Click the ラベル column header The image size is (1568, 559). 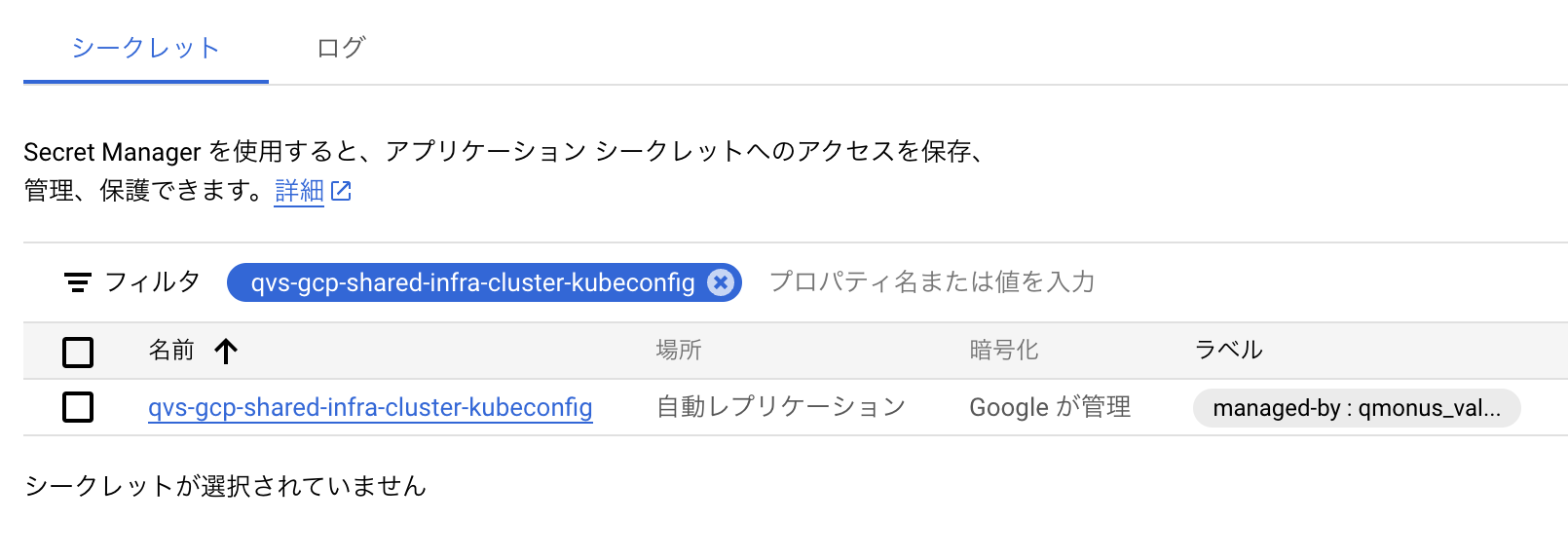pos(1228,351)
